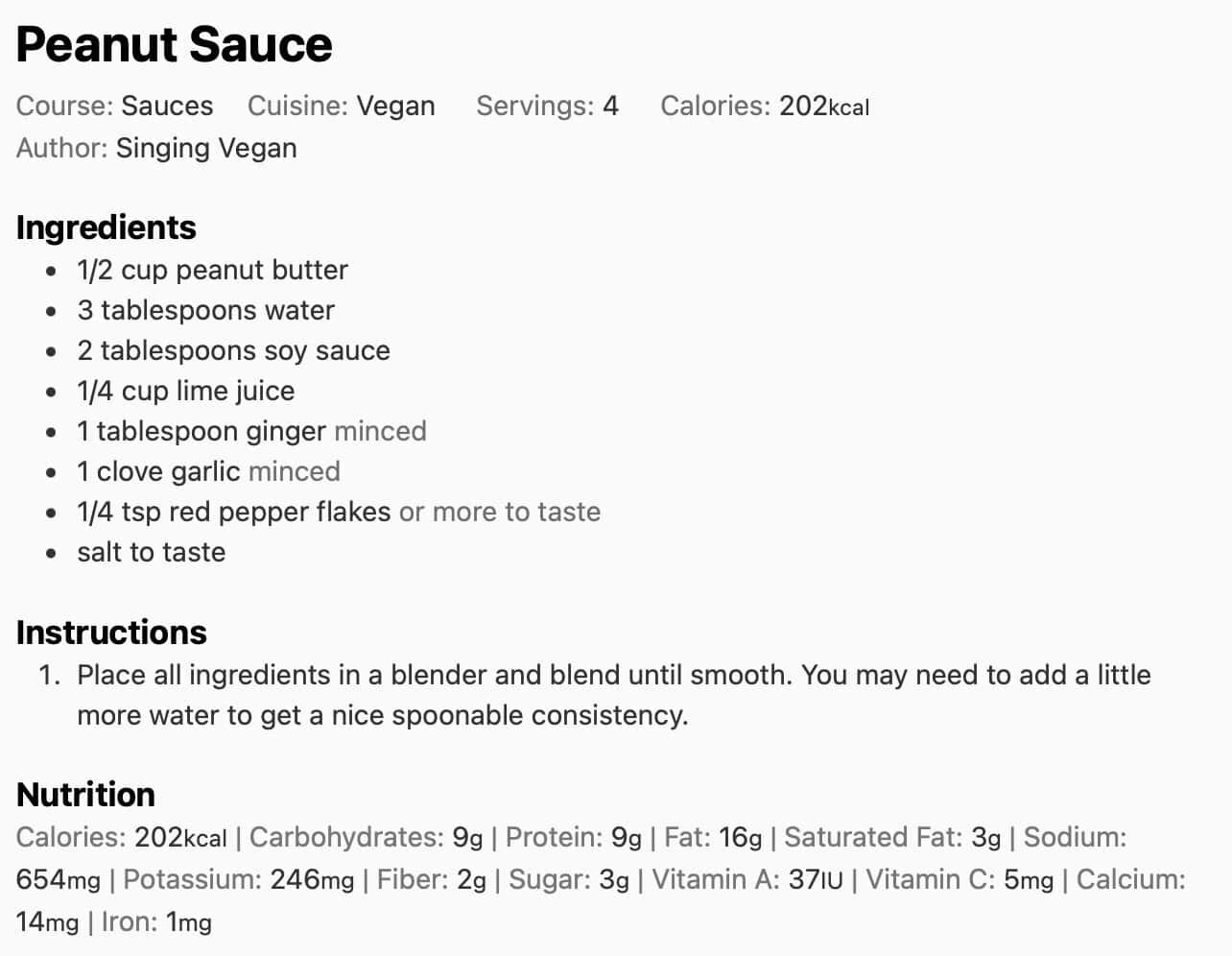
Task: Click the Ingredients heading
Action: pyautogui.click(x=106, y=227)
